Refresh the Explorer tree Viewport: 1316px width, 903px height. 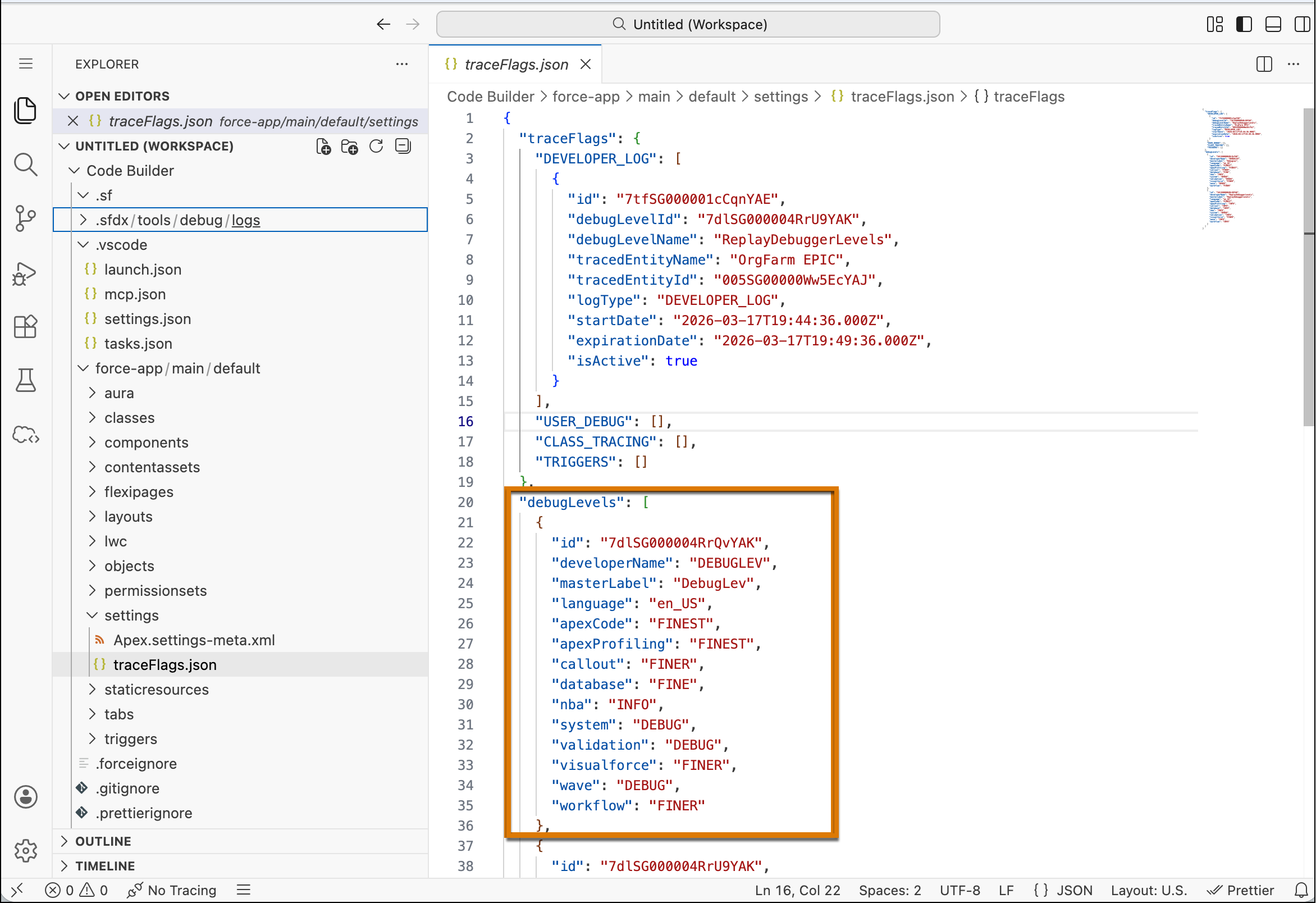pos(376,147)
